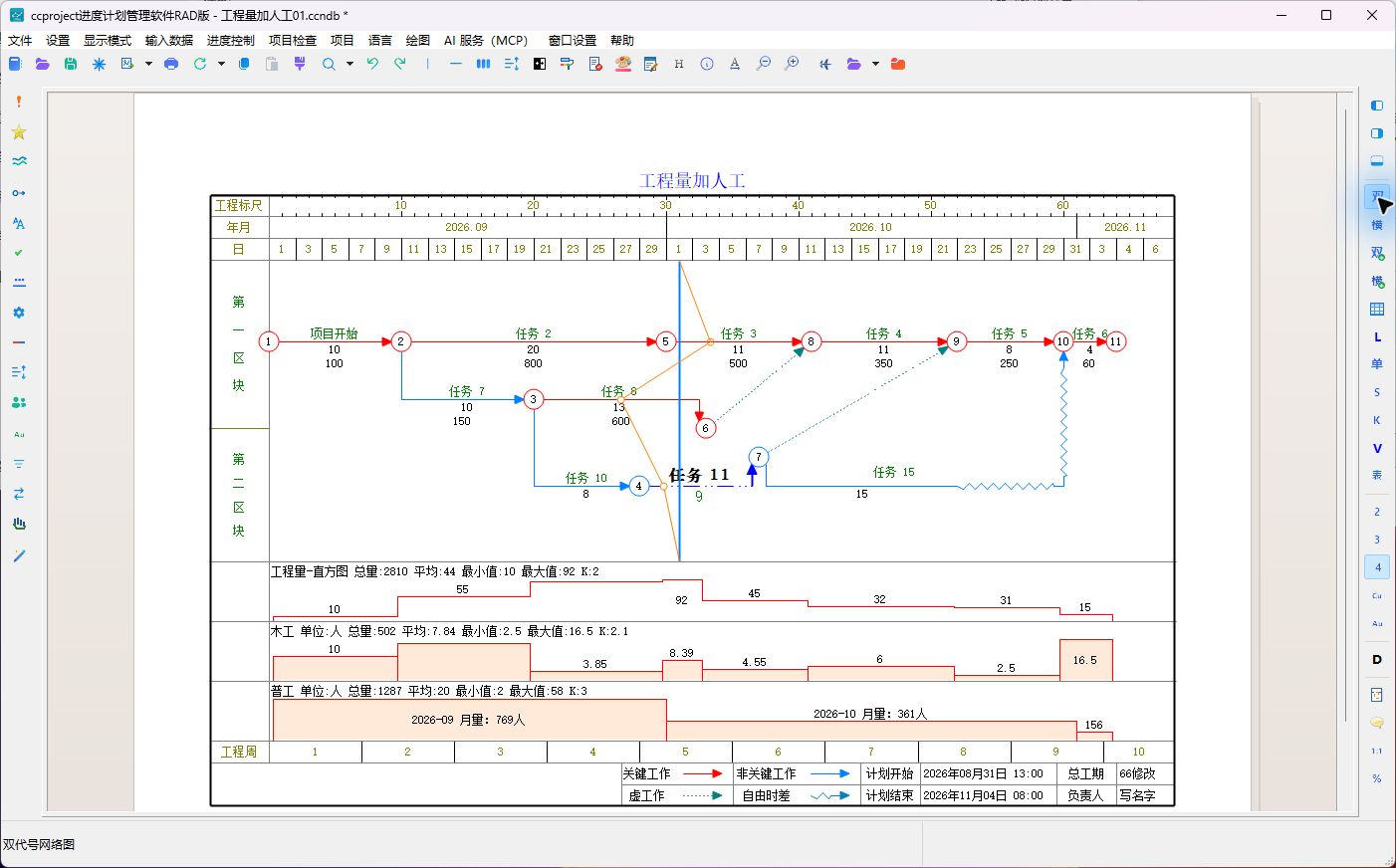The image size is (1396, 868).
Task: Click the zoom out magnifier icon
Action: [x=764, y=64]
